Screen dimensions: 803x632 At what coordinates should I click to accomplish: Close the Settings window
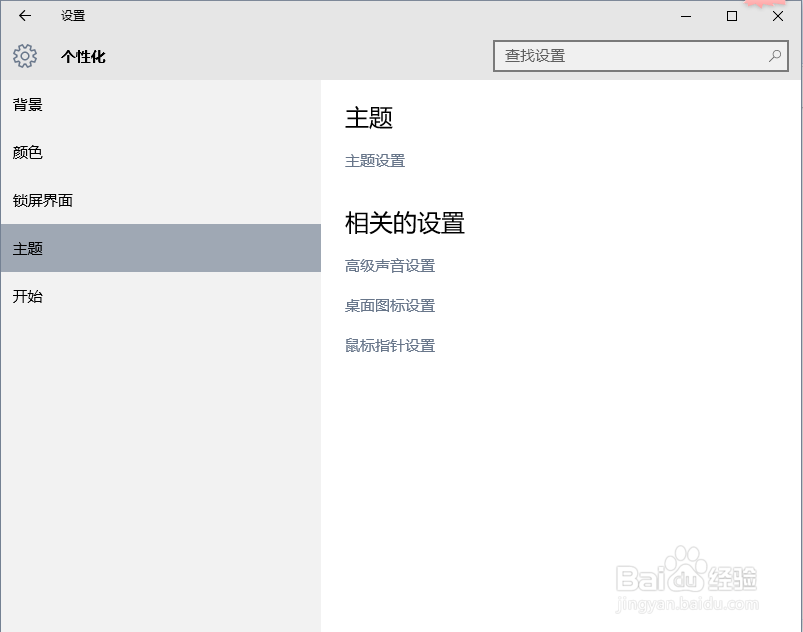(x=777, y=16)
